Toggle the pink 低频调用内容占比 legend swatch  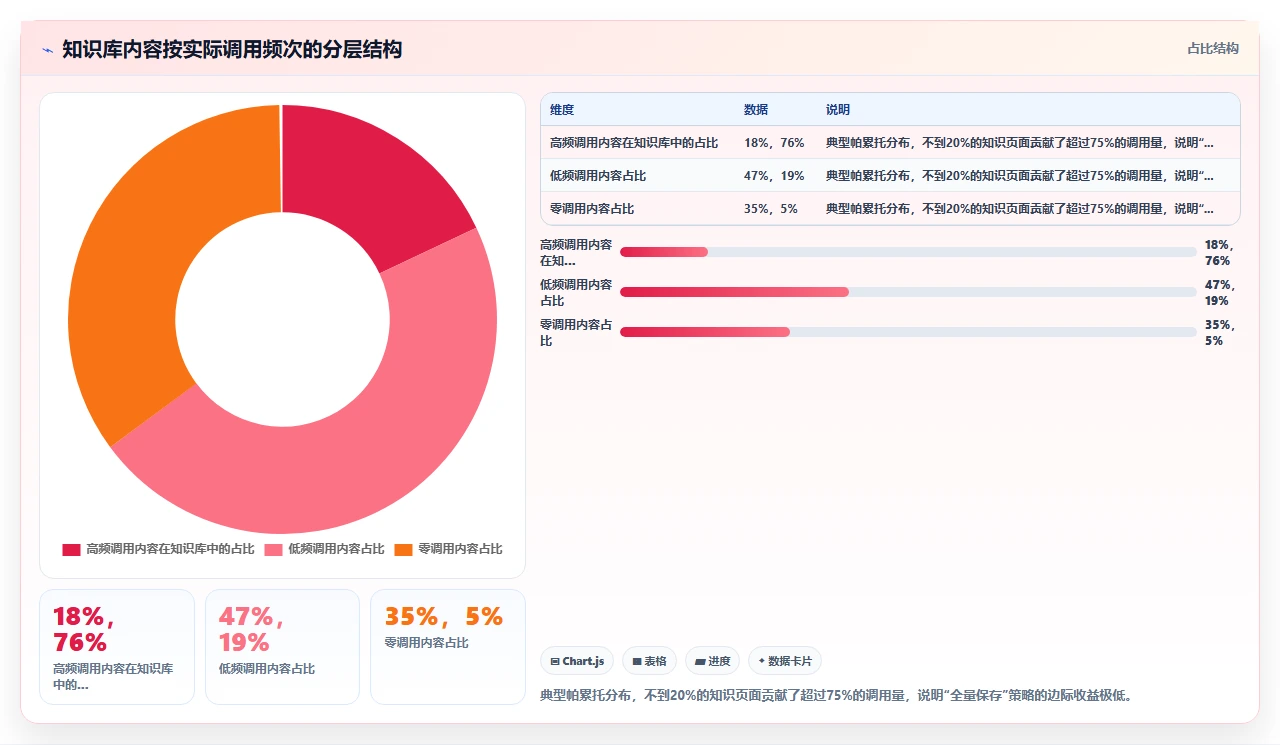273,549
